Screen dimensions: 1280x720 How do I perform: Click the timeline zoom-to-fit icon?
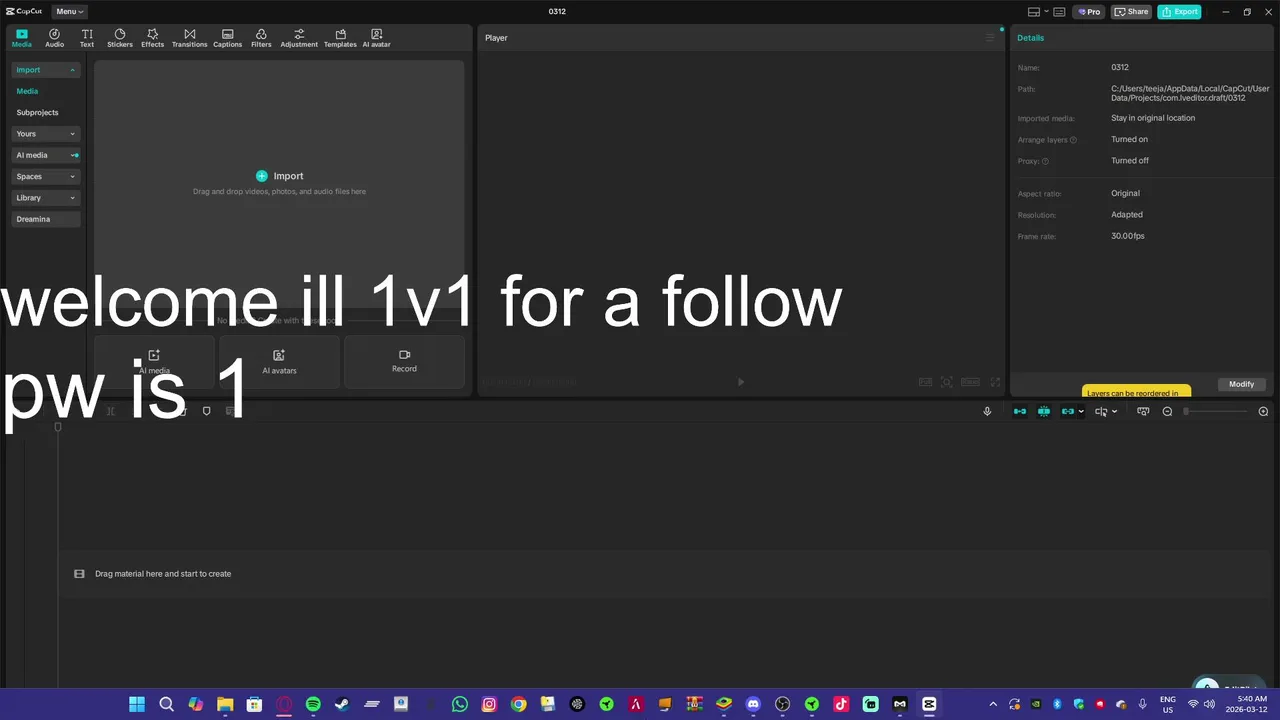pyautogui.click(x=1143, y=411)
